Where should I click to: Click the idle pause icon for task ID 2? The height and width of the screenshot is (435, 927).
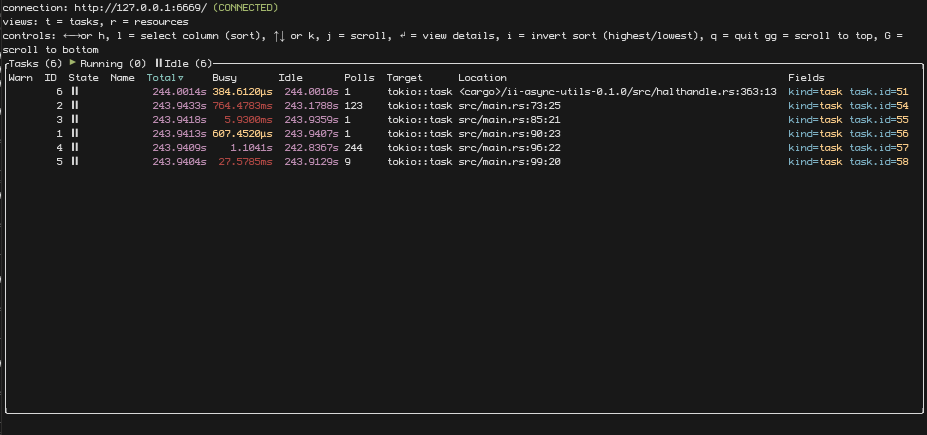point(74,106)
